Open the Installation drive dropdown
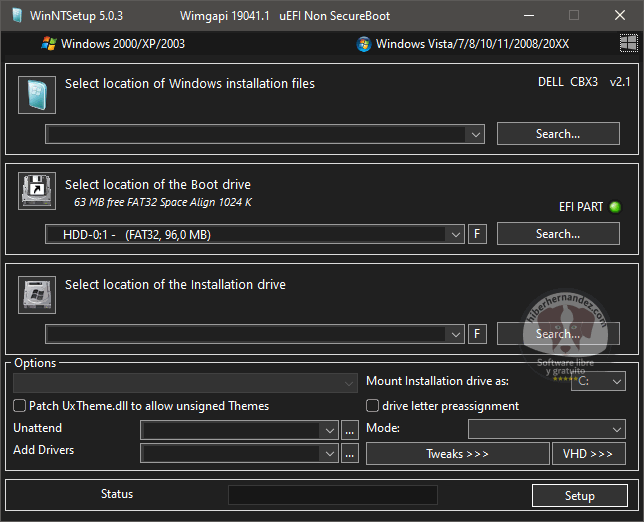This screenshot has width=644, height=522. pyautogui.click(x=255, y=334)
